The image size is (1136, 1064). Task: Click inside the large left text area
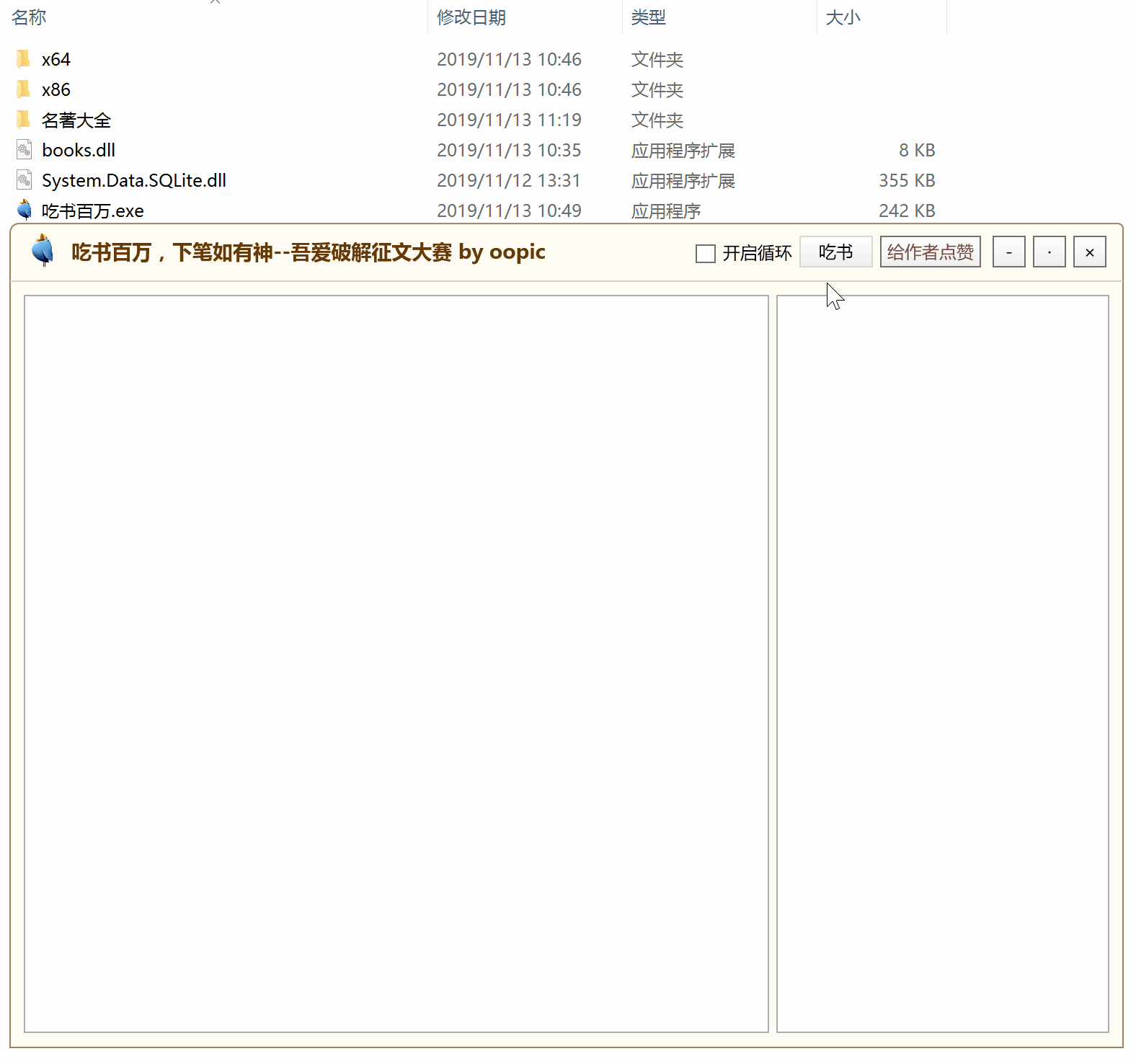[x=396, y=664]
